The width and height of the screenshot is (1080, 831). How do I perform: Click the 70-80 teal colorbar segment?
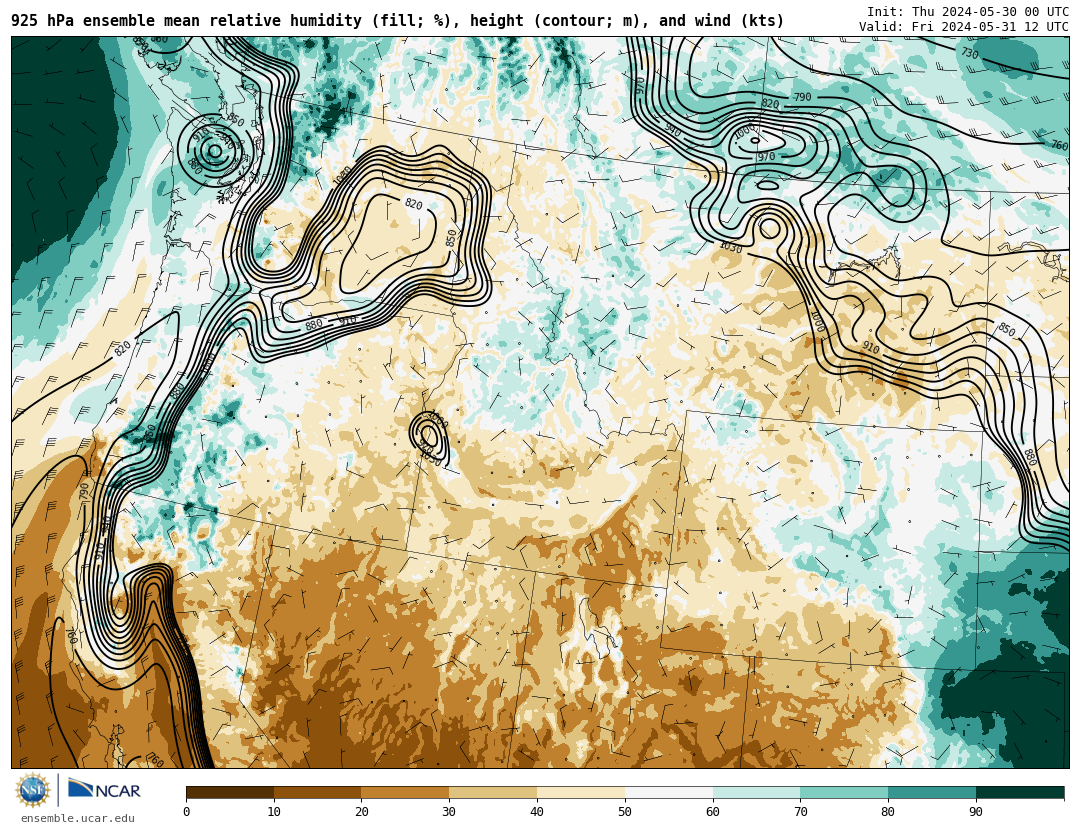[844, 793]
